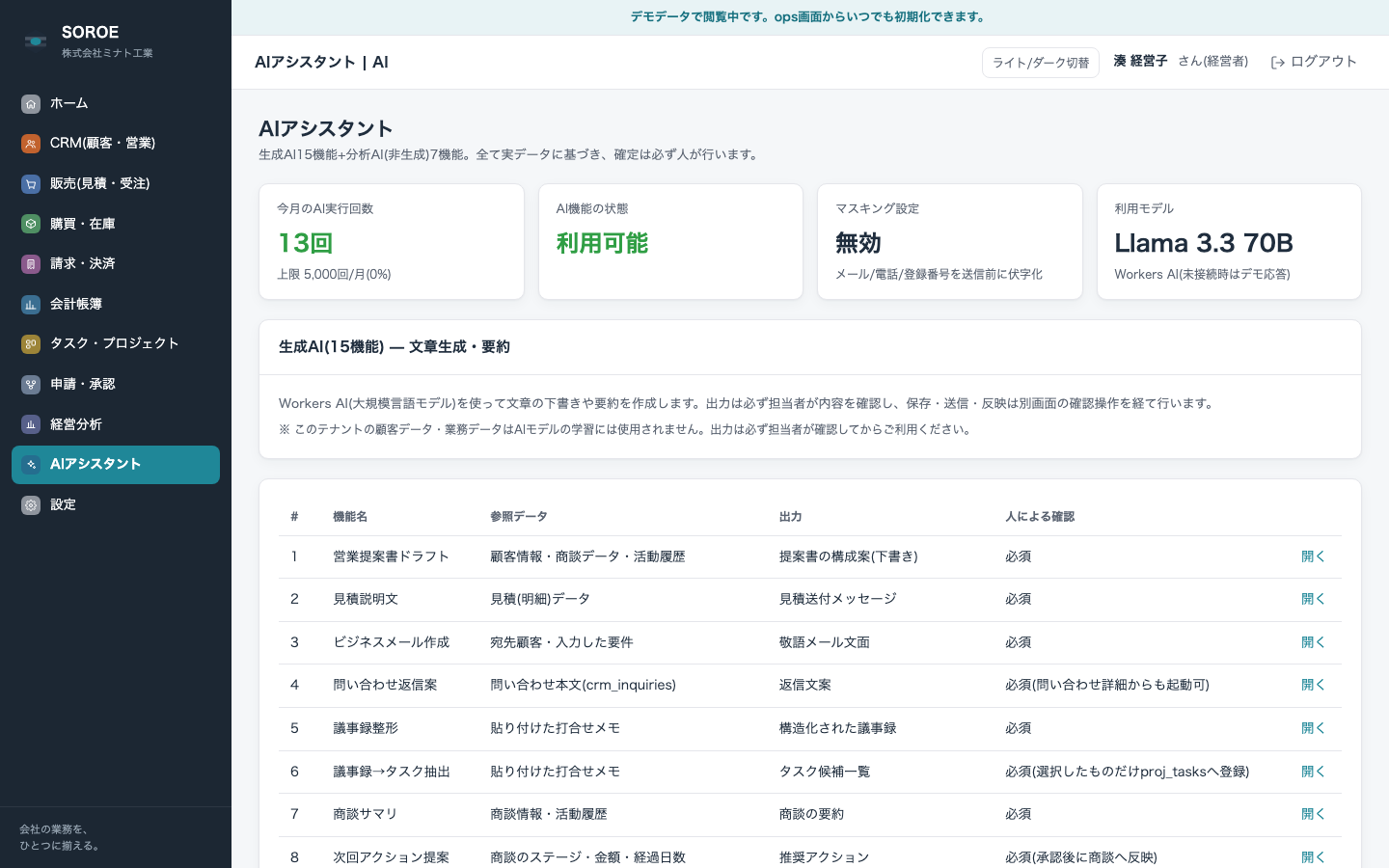Open 商談サマリ via 開く link
The width and height of the screenshot is (1389, 868).
[x=1313, y=814]
